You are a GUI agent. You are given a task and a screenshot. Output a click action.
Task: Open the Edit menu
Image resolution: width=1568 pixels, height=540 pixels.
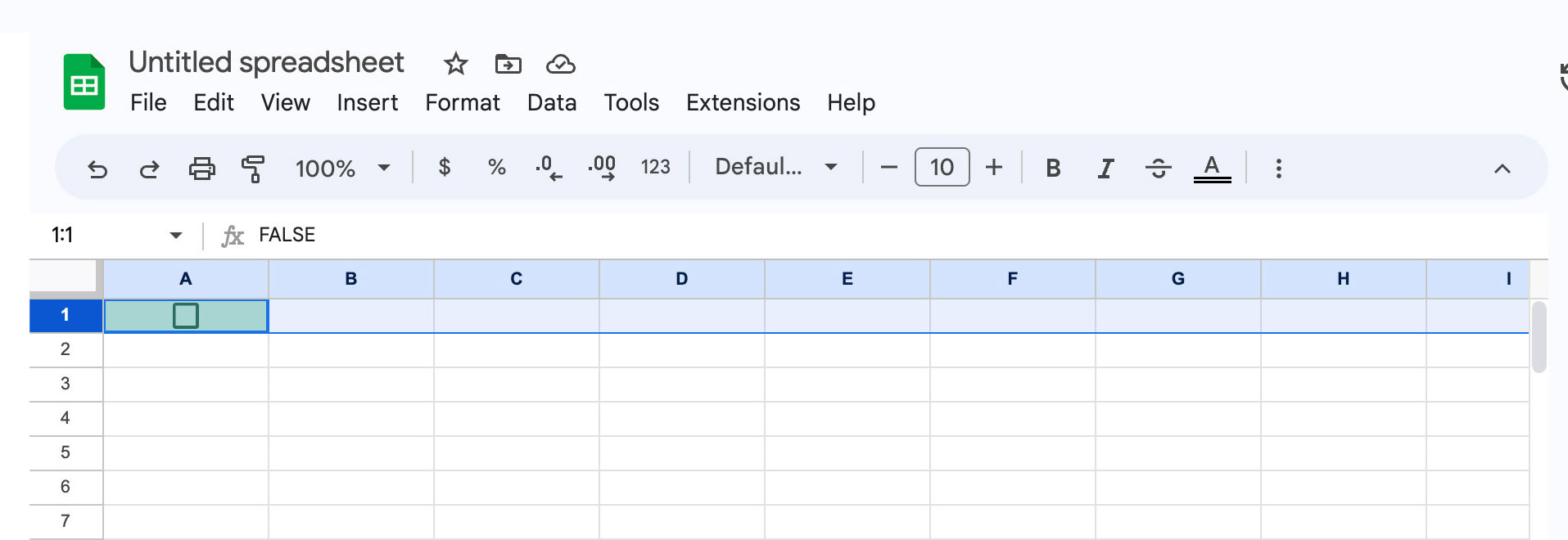tap(214, 103)
